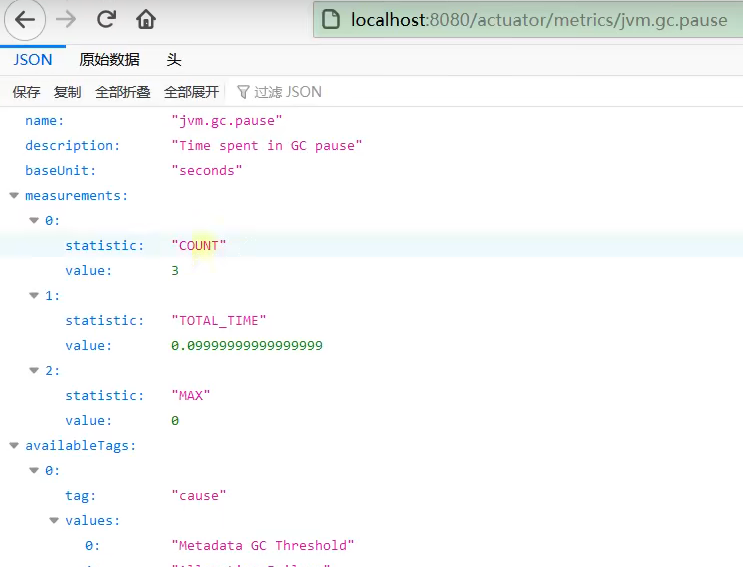Go back to the previous page
The image size is (743, 567).
click(25, 20)
